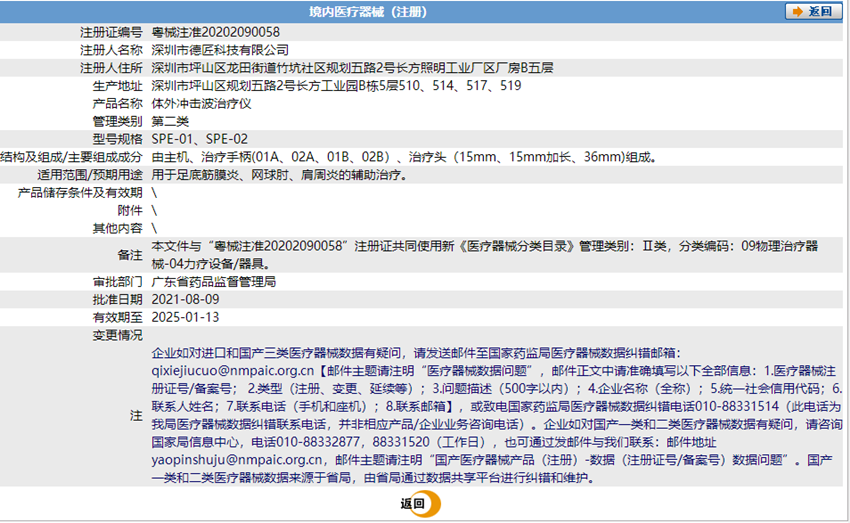Click the 变更情况 row label
Screen dimensions: 850x523
pyautogui.click(x=117, y=335)
